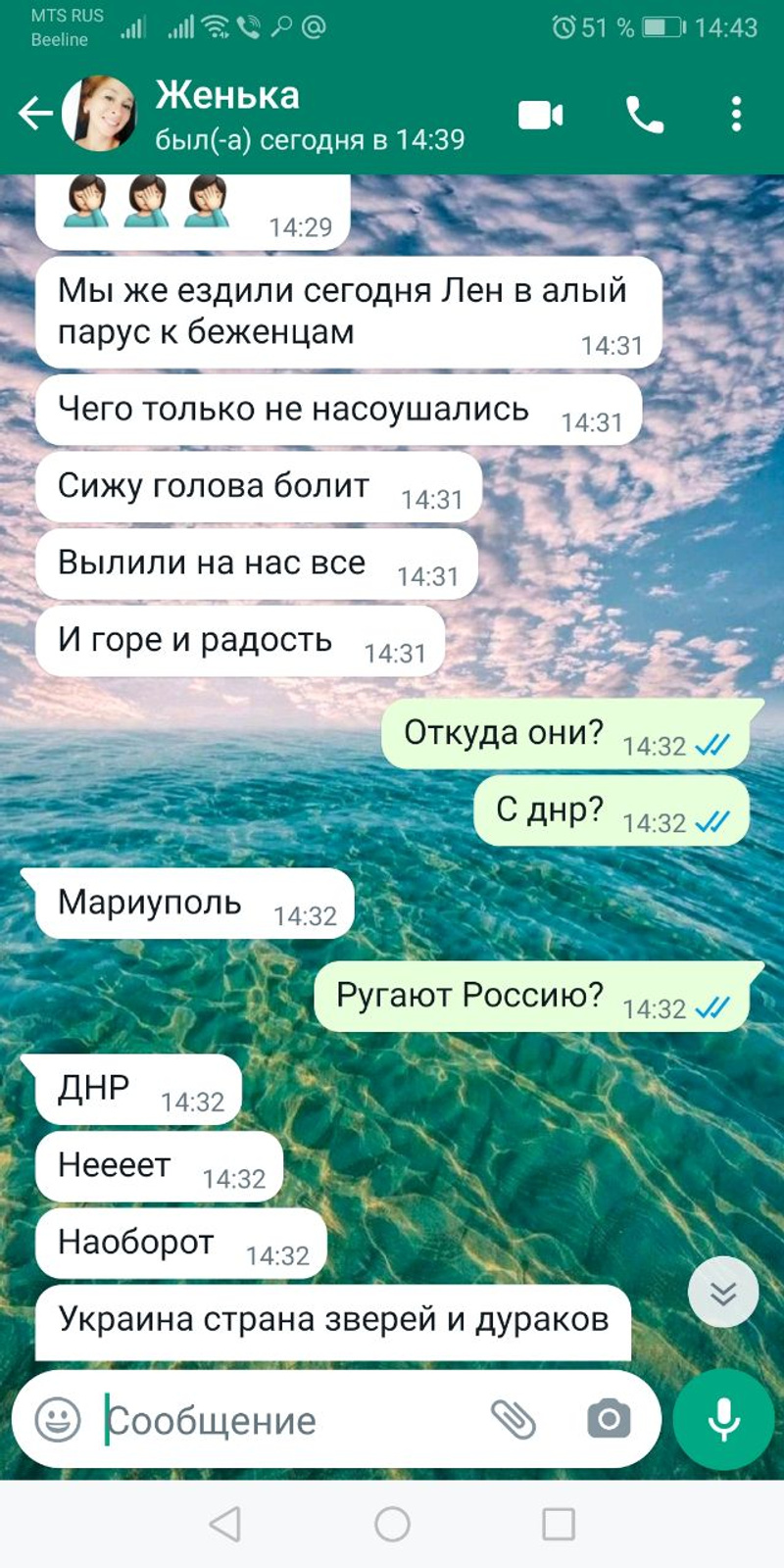Select the message 'Мариуполь'

[x=194, y=904]
